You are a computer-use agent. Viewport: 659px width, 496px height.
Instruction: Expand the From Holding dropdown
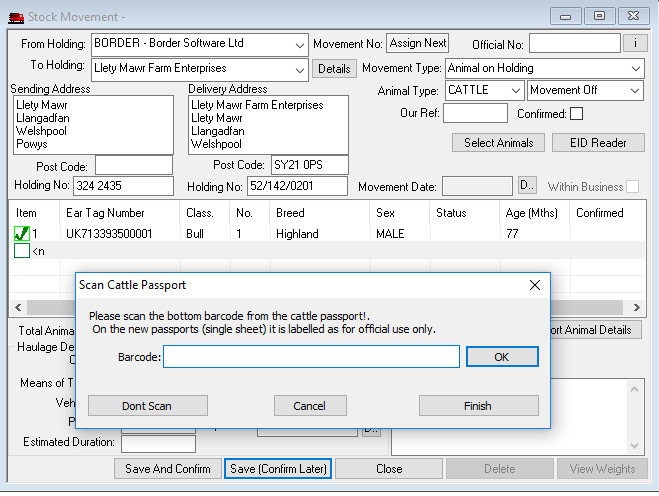pyautogui.click(x=300, y=45)
